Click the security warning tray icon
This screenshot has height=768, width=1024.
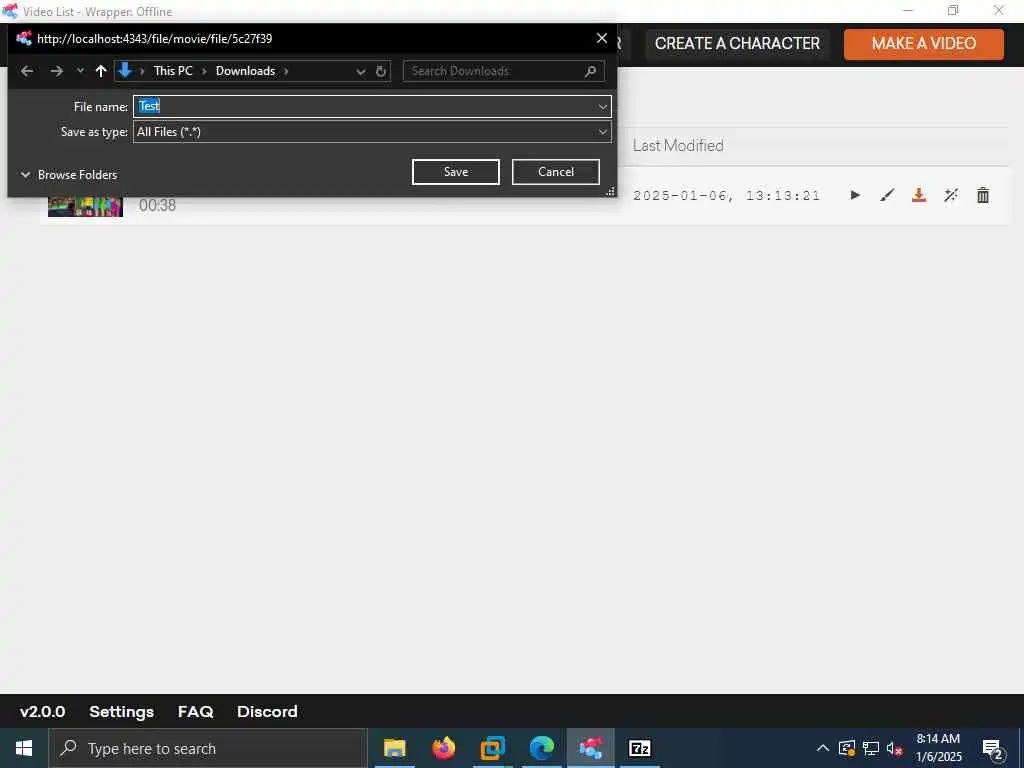(847, 748)
